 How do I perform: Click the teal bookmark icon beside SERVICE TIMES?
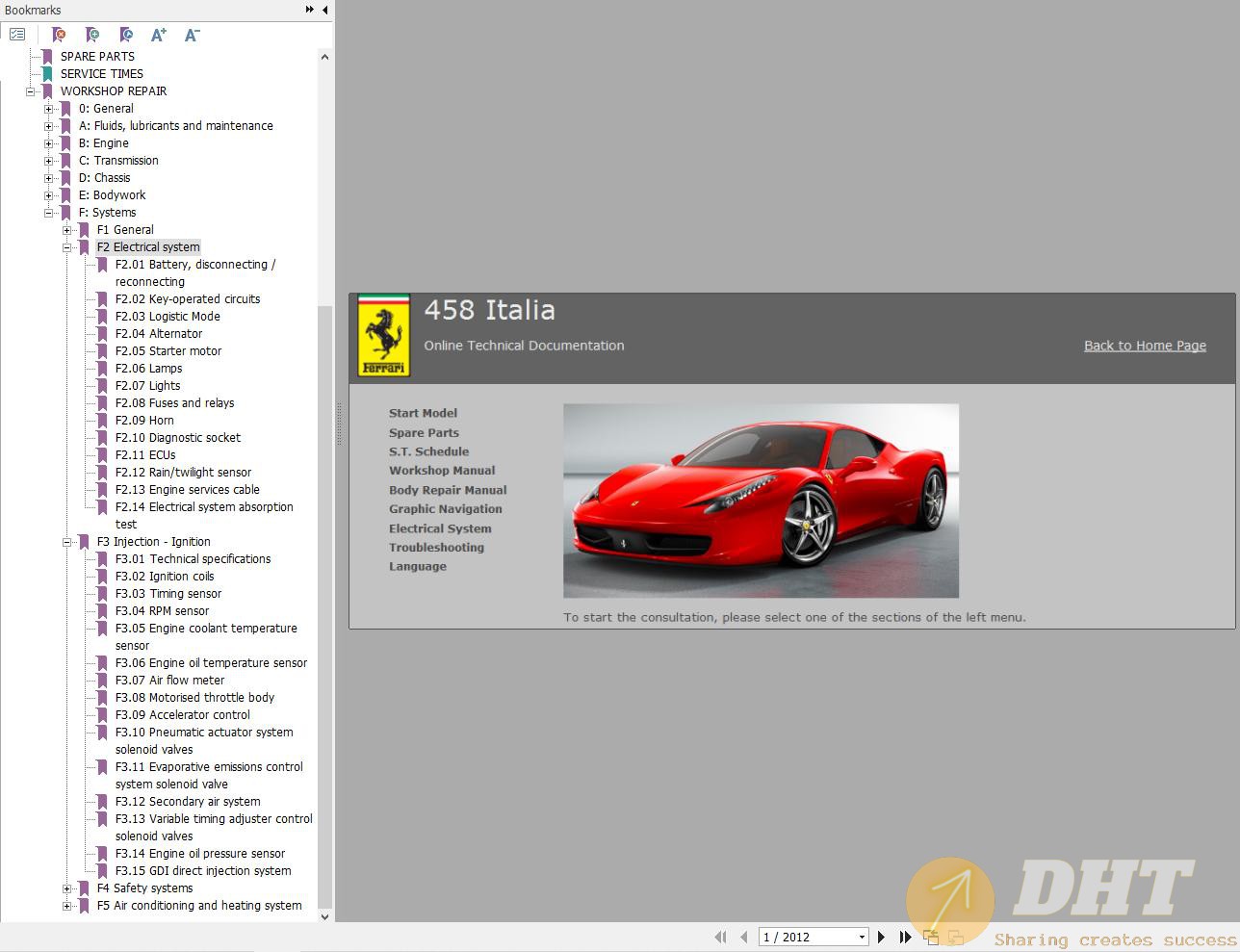click(x=47, y=74)
